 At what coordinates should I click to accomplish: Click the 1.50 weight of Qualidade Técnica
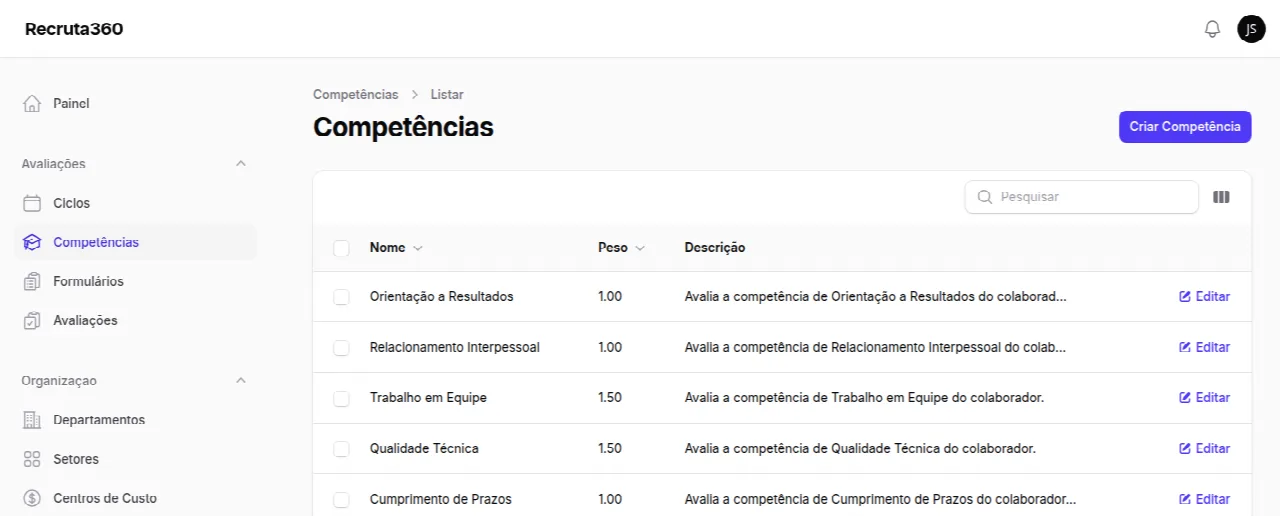coord(610,448)
